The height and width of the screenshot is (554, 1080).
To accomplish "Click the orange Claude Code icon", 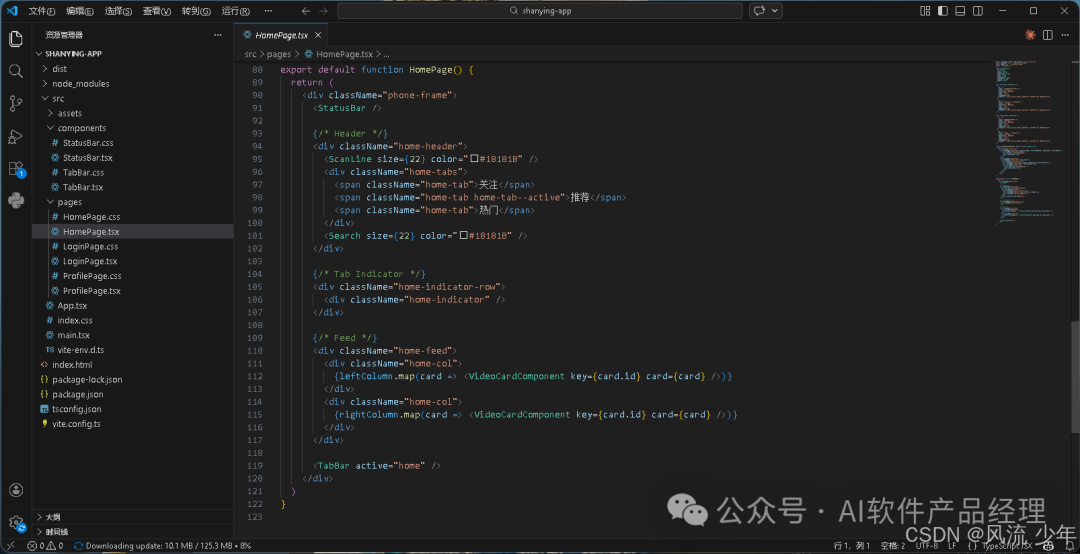I will [1030, 35].
